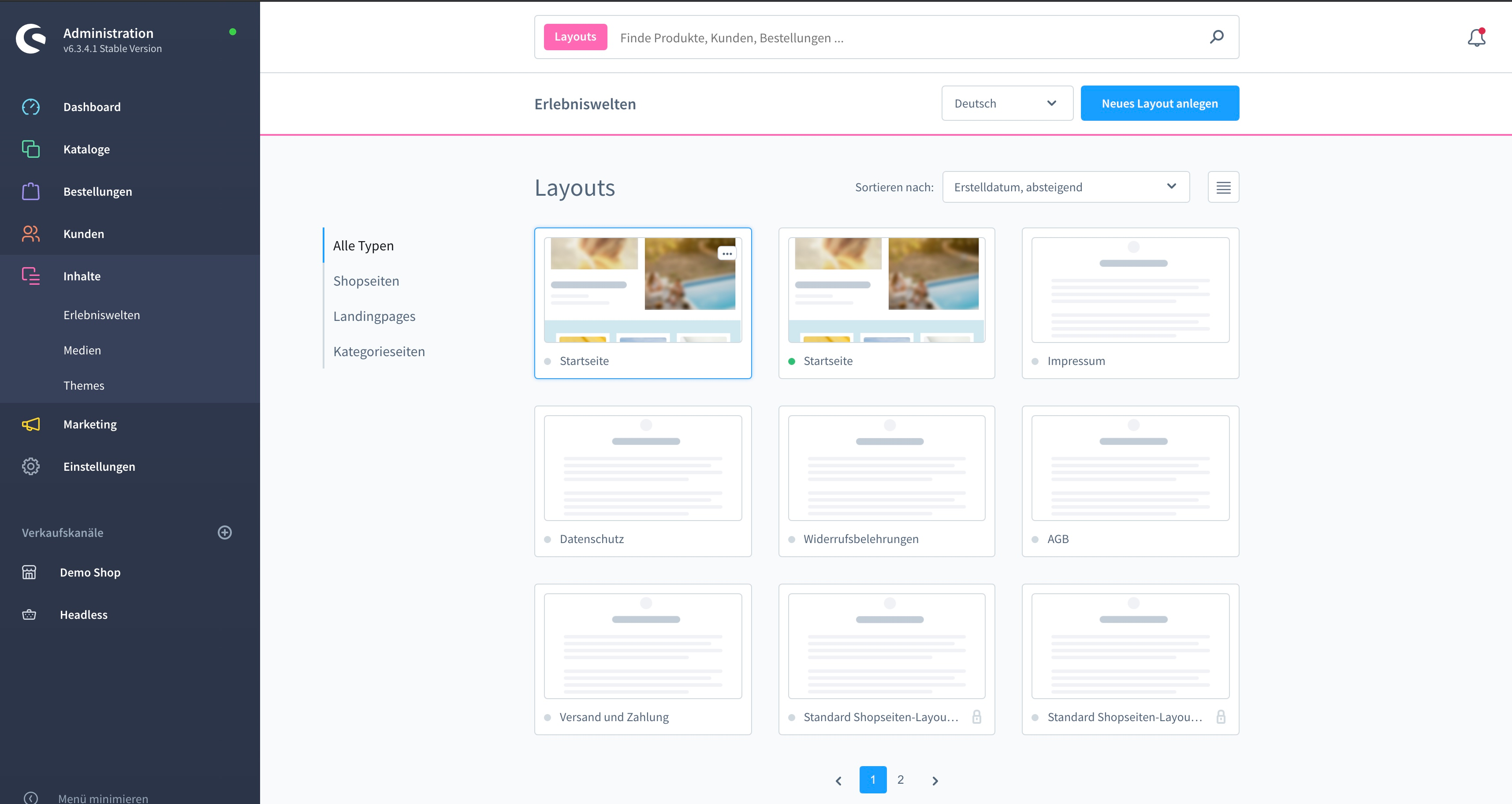Click the search magnifier icon
This screenshot has height=804, width=1512.
point(1217,37)
